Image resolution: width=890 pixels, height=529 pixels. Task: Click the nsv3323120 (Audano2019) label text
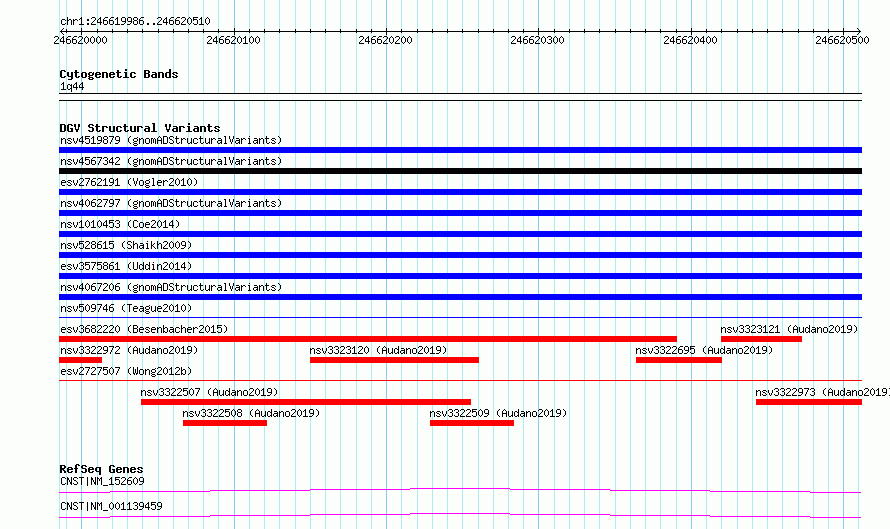[x=378, y=350]
